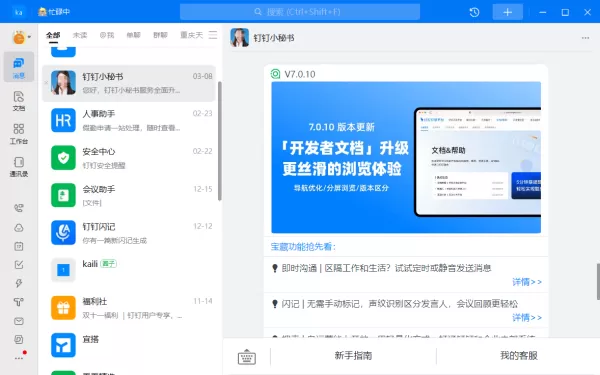Click the green shield icon of 安全中心

[x=63, y=158]
